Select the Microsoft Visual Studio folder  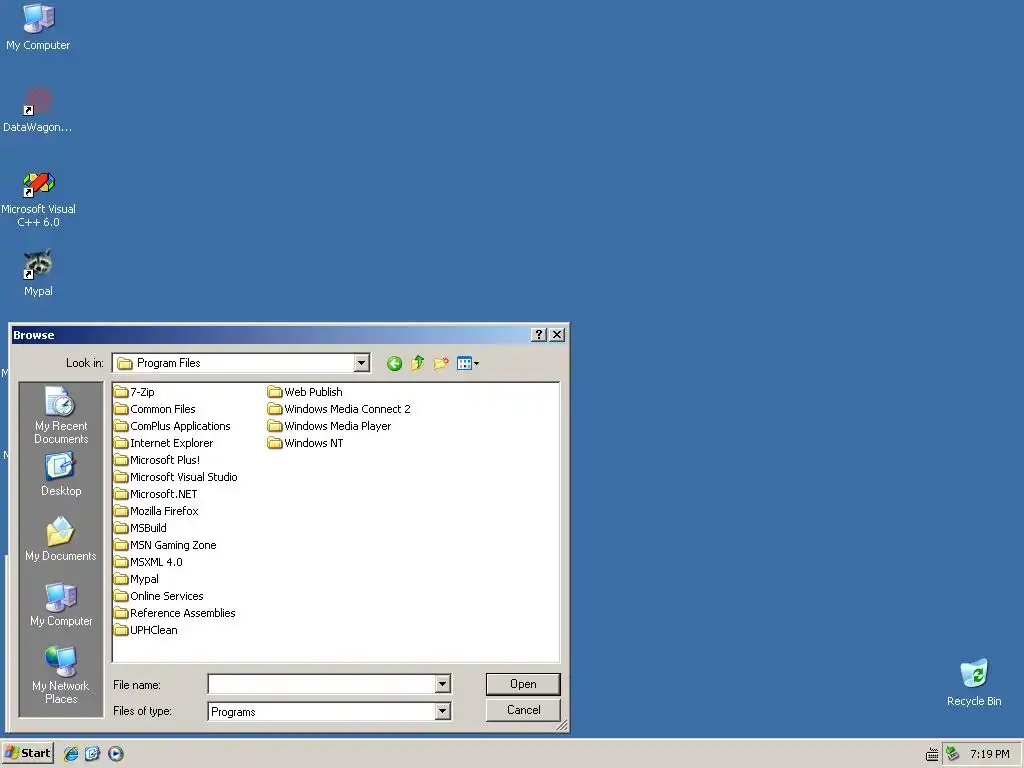(176, 477)
